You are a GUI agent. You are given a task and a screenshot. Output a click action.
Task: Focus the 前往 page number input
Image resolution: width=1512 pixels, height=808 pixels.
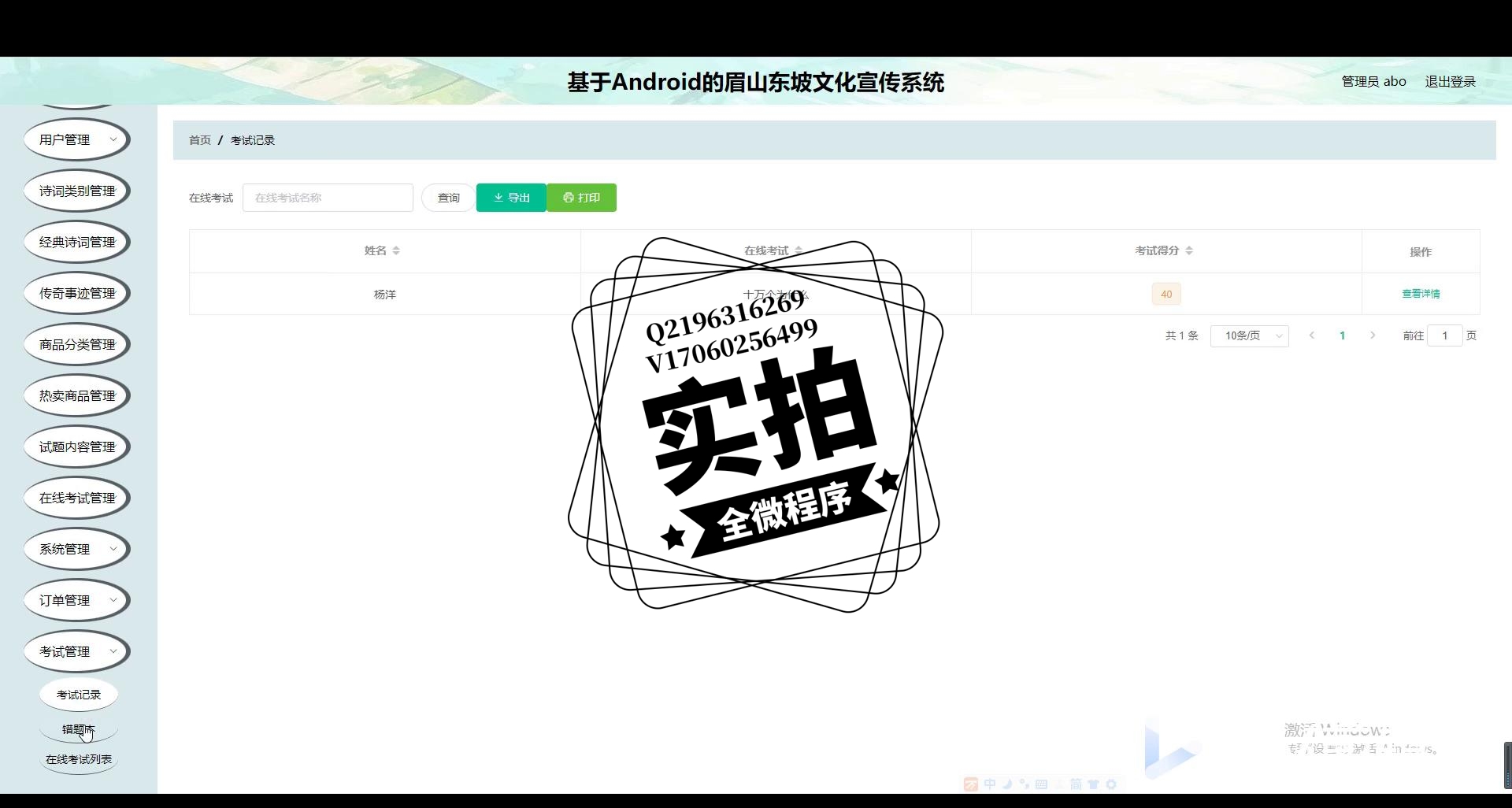tap(1445, 335)
